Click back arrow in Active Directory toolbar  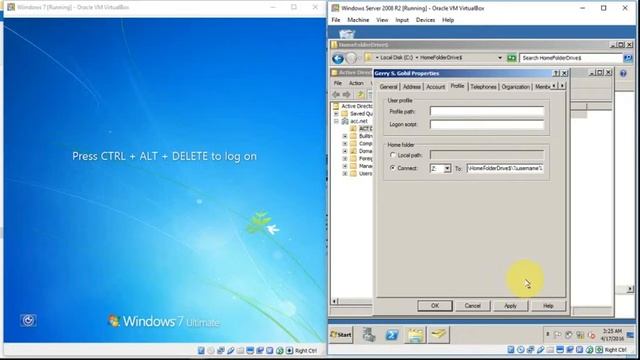point(336,95)
